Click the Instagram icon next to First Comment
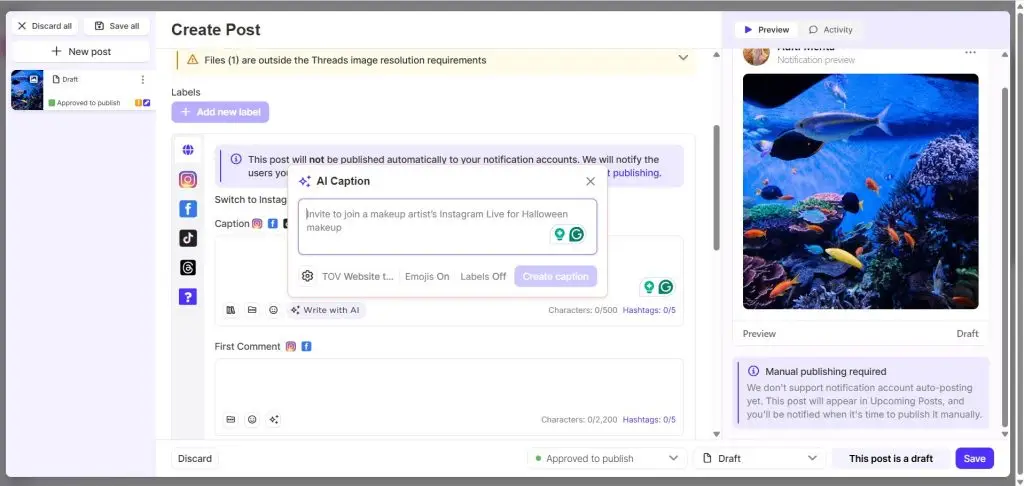 pos(291,347)
